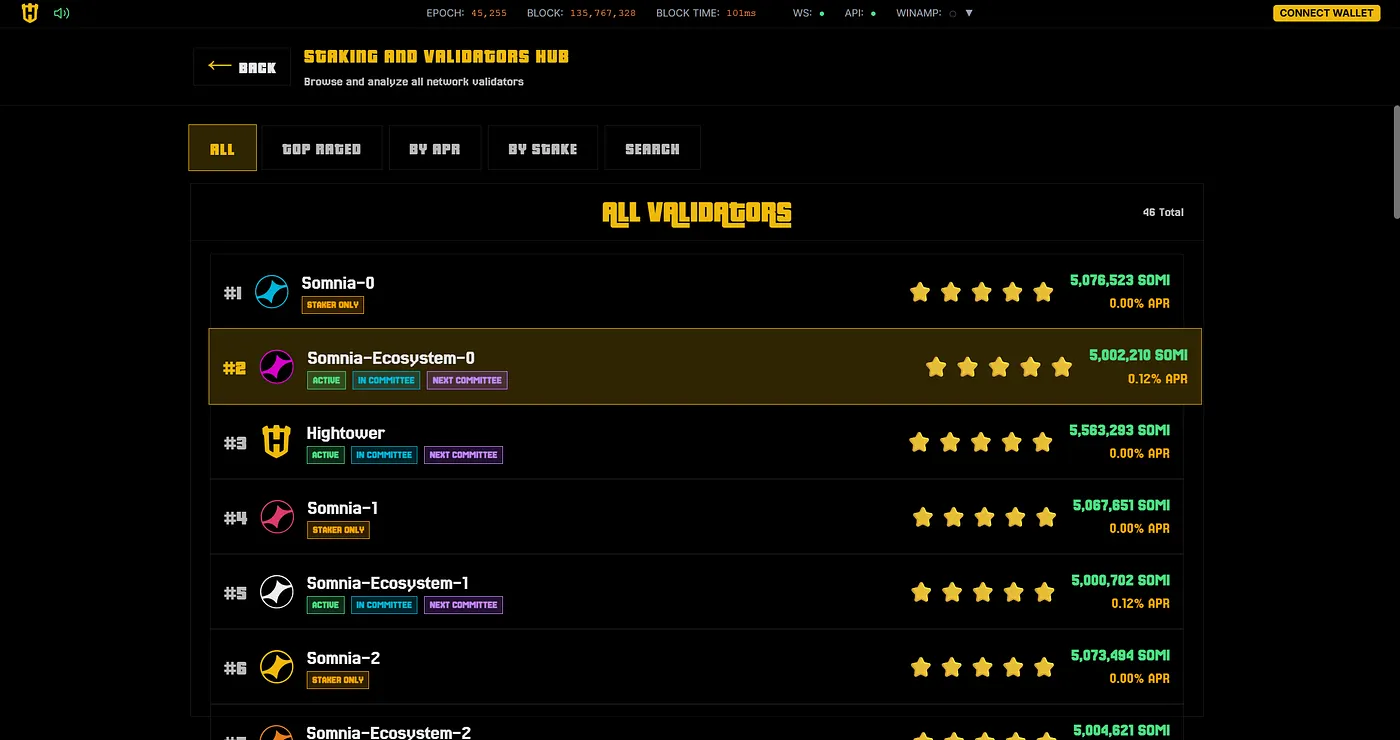This screenshot has height=740, width=1400.
Task: Mute sound with the speaker icon
Action: [x=61, y=13]
